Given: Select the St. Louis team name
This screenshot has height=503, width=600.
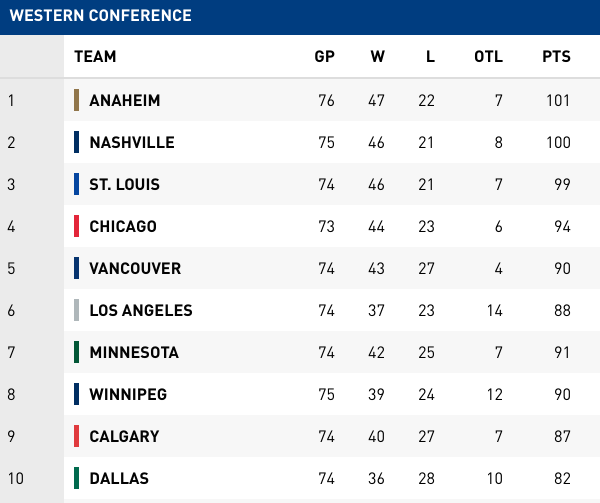Looking at the screenshot, I should [x=124, y=184].
